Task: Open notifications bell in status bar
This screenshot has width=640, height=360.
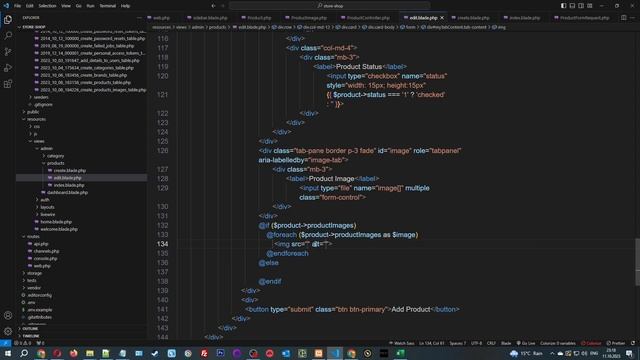Action: point(633,343)
